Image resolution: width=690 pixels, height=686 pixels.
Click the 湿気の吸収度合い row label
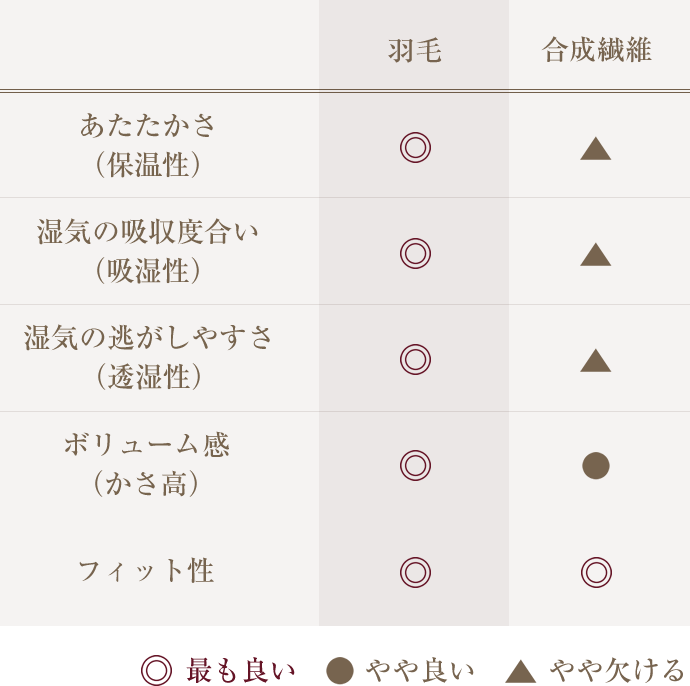(x=148, y=251)
